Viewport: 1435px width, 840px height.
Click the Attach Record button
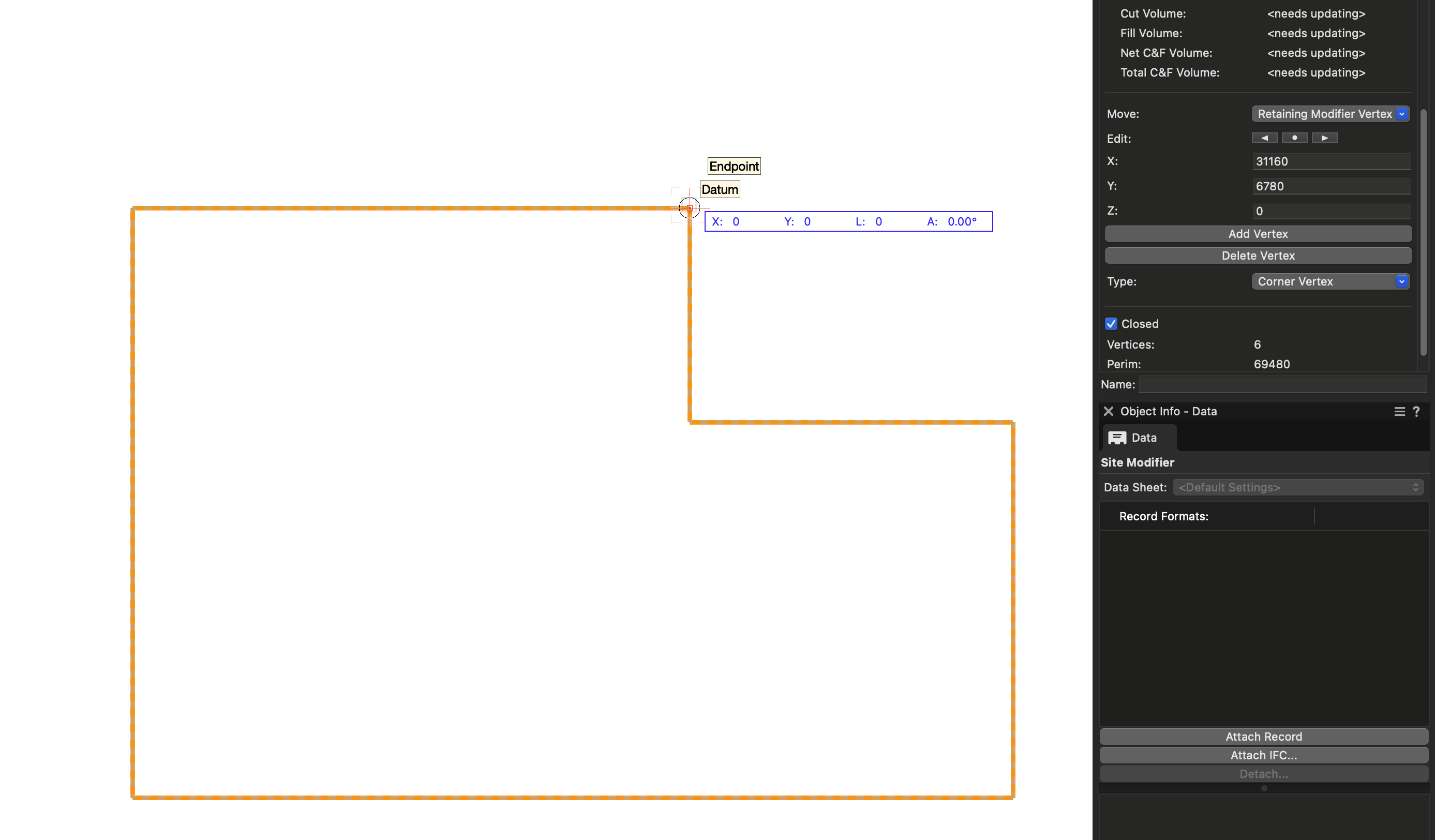click(1264, 737)
